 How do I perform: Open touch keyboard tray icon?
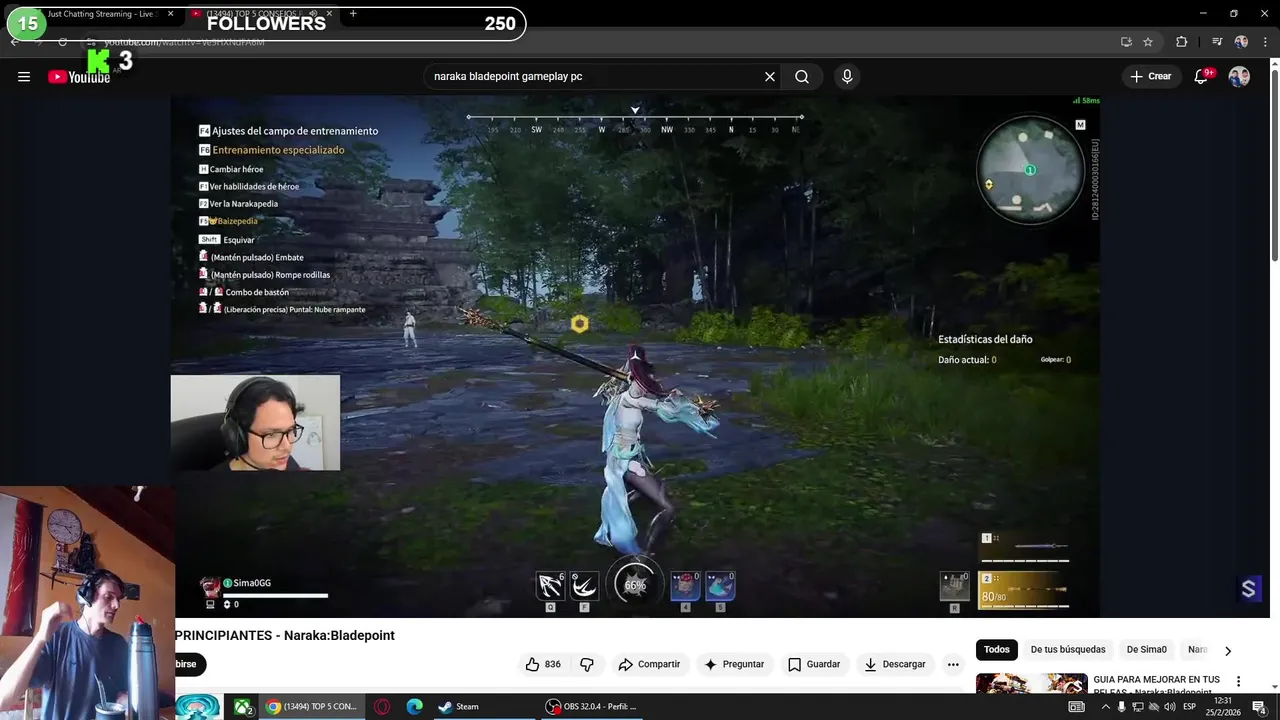[x=1077, y=707]
